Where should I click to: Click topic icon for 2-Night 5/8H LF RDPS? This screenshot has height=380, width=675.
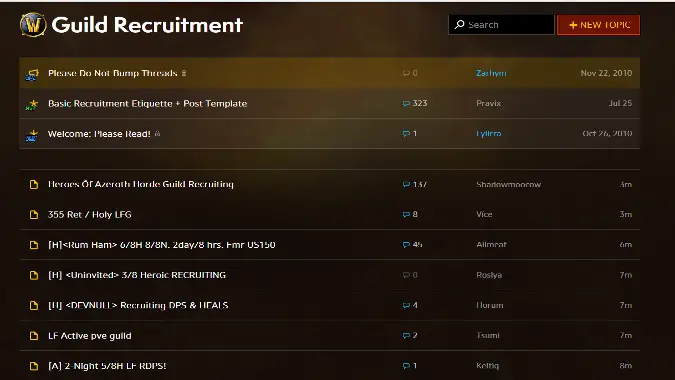click(x=34, y=366)
